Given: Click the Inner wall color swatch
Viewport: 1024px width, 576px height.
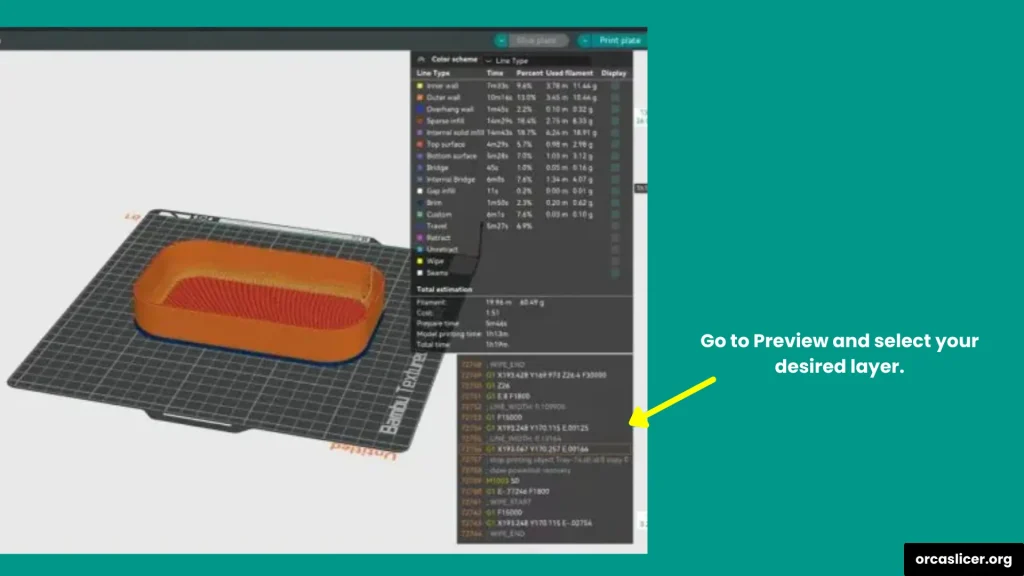Looking at the screenshot, I should (x=420, y=86).
